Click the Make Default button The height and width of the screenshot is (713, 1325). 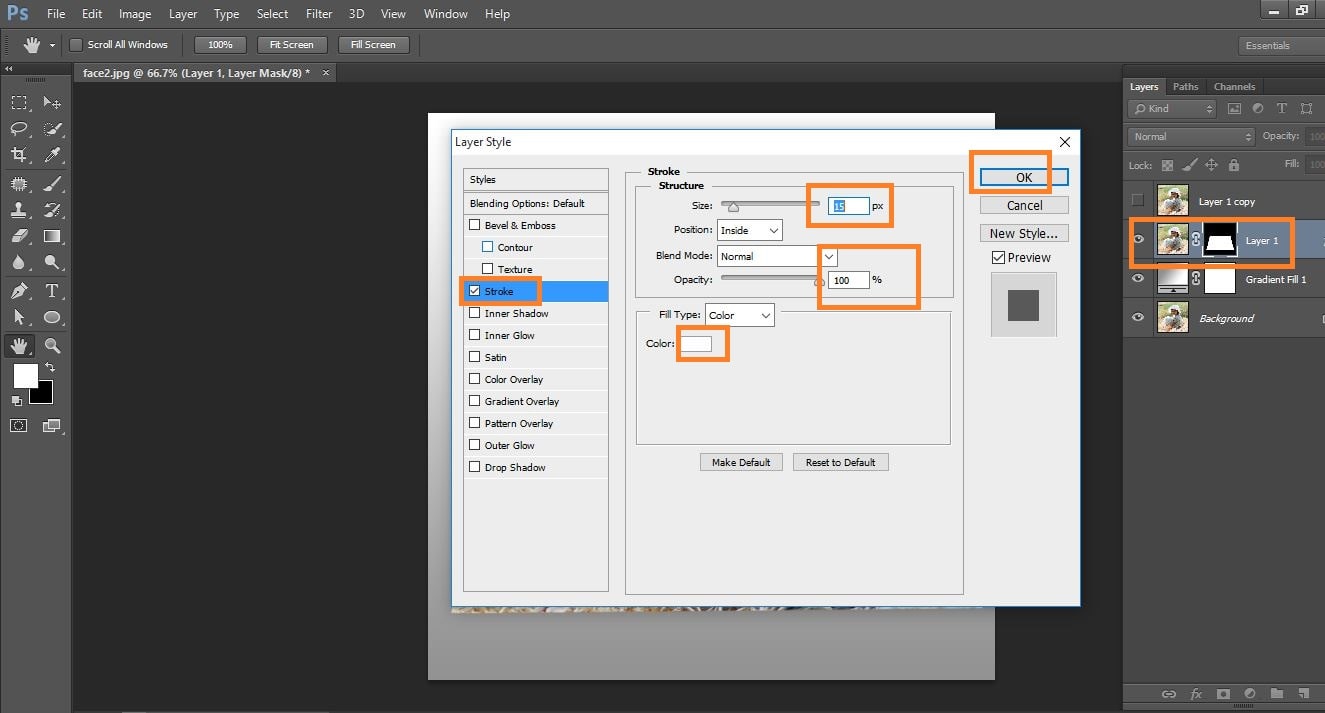[x=741, y=462]
